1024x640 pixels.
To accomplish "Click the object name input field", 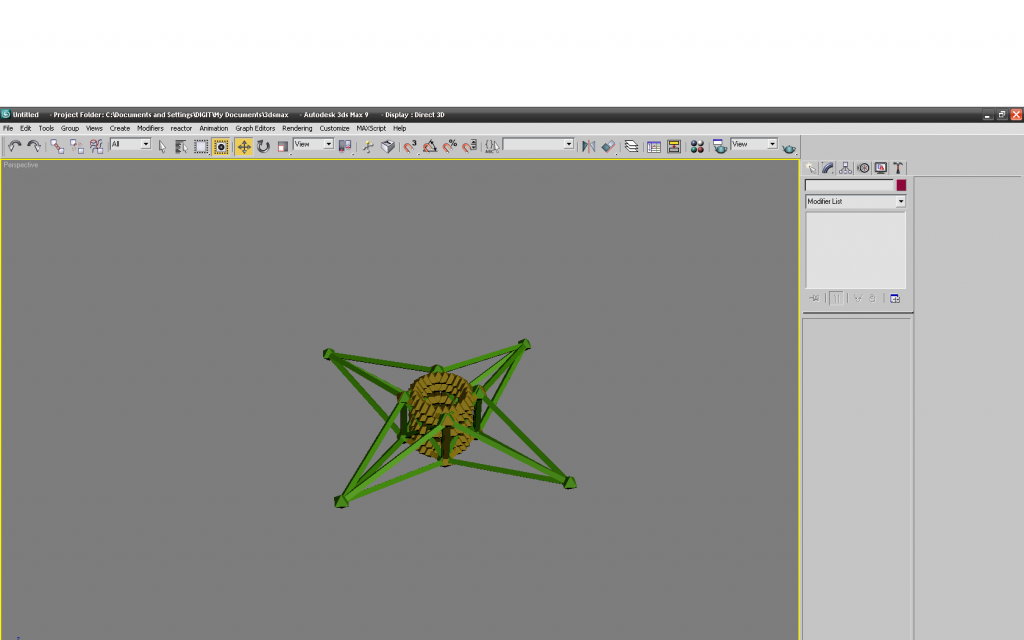I will point(849,185).
